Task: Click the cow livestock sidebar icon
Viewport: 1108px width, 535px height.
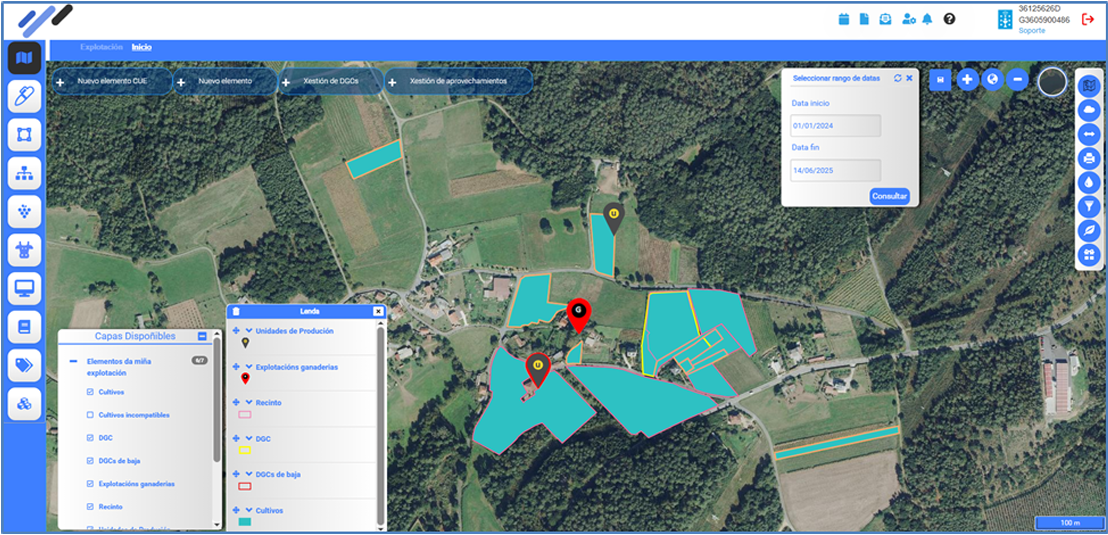Action: click(x=24, y=250)
